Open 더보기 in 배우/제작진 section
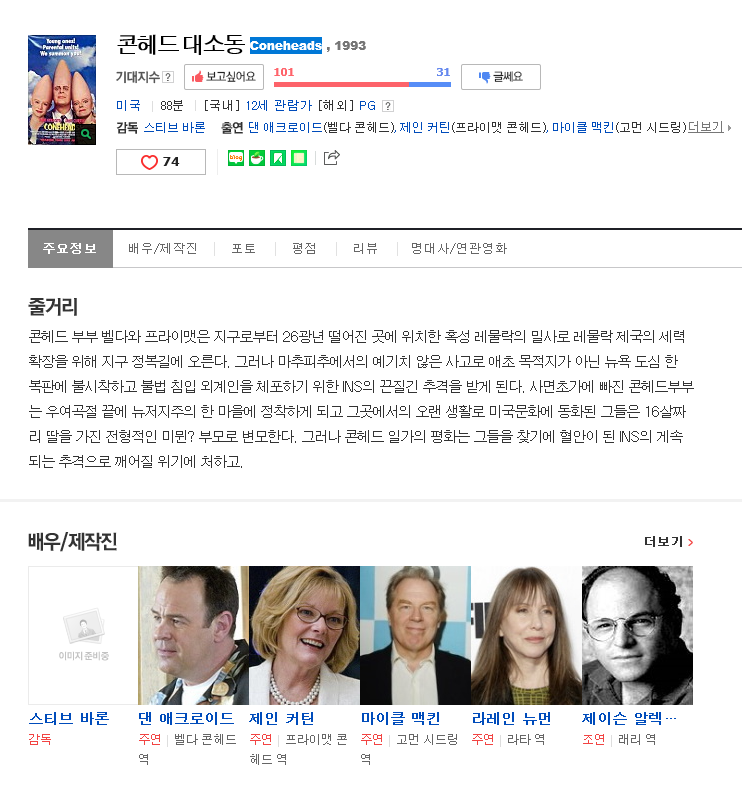The height and width of the screenshot is (789, 742). point(669,542)
